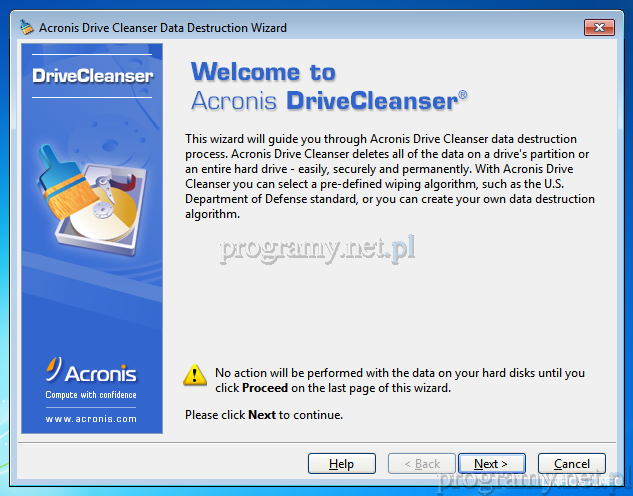The image size is (633, 496).
Task: Click the greyed-out Back button
Action: (421, 464)
